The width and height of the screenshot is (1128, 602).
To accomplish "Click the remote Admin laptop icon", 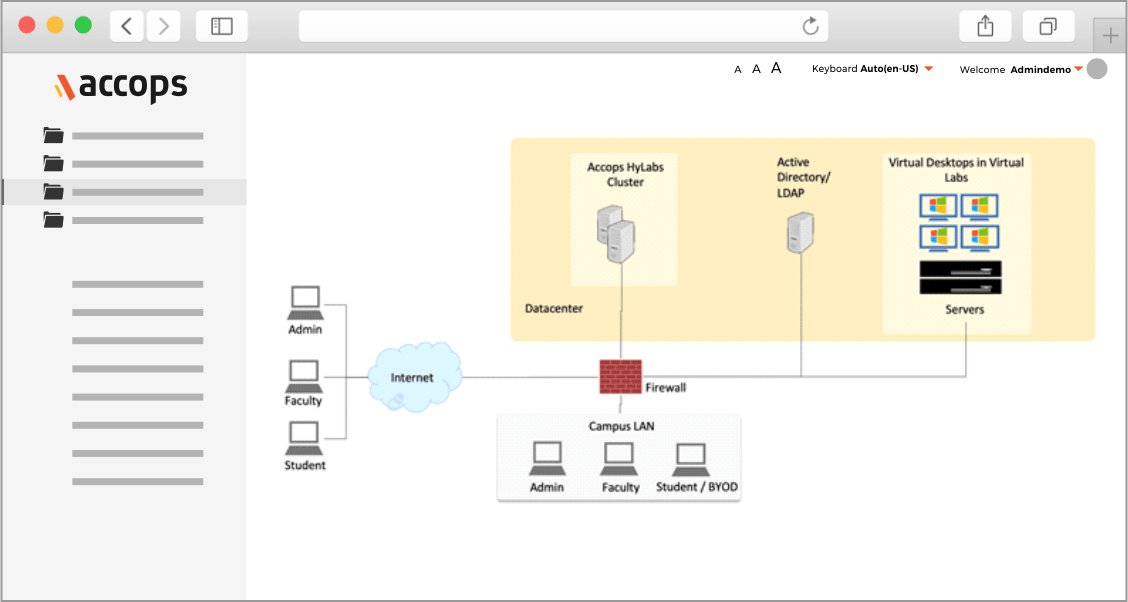I will [305, 303].
